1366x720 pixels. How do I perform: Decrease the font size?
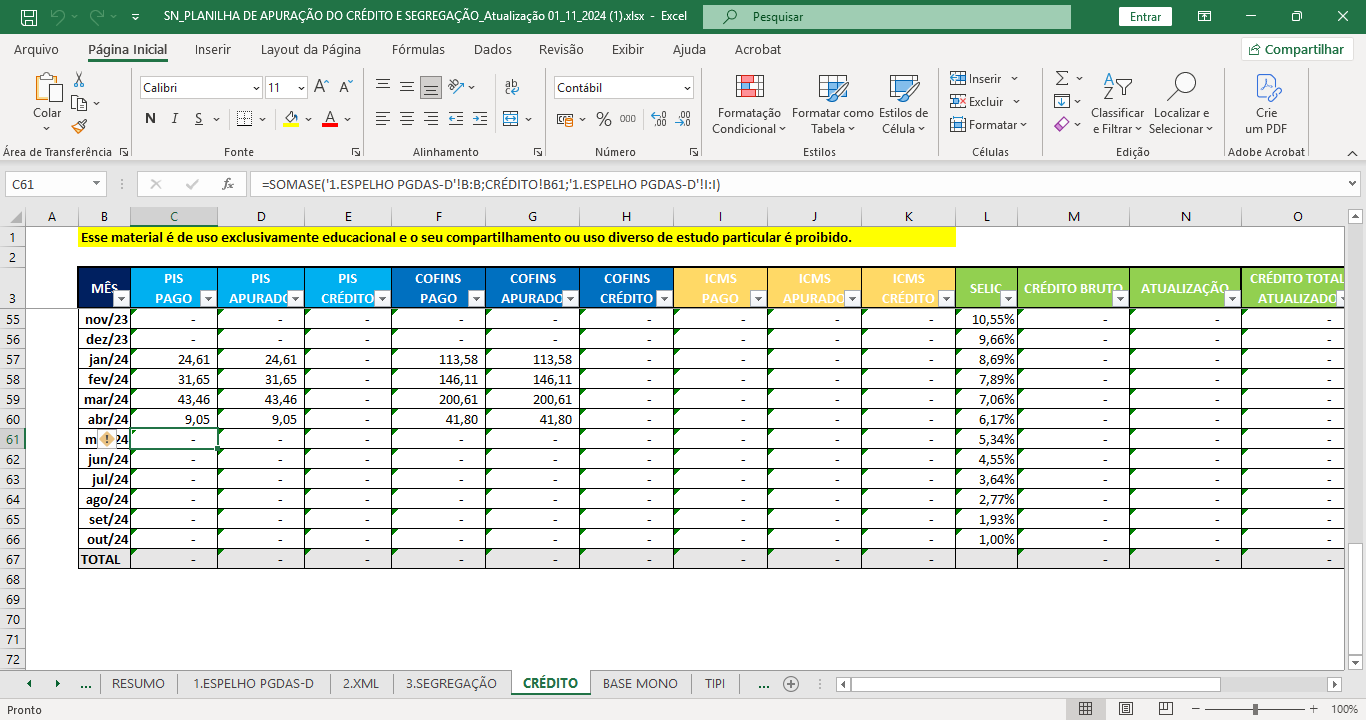(345, 88)
